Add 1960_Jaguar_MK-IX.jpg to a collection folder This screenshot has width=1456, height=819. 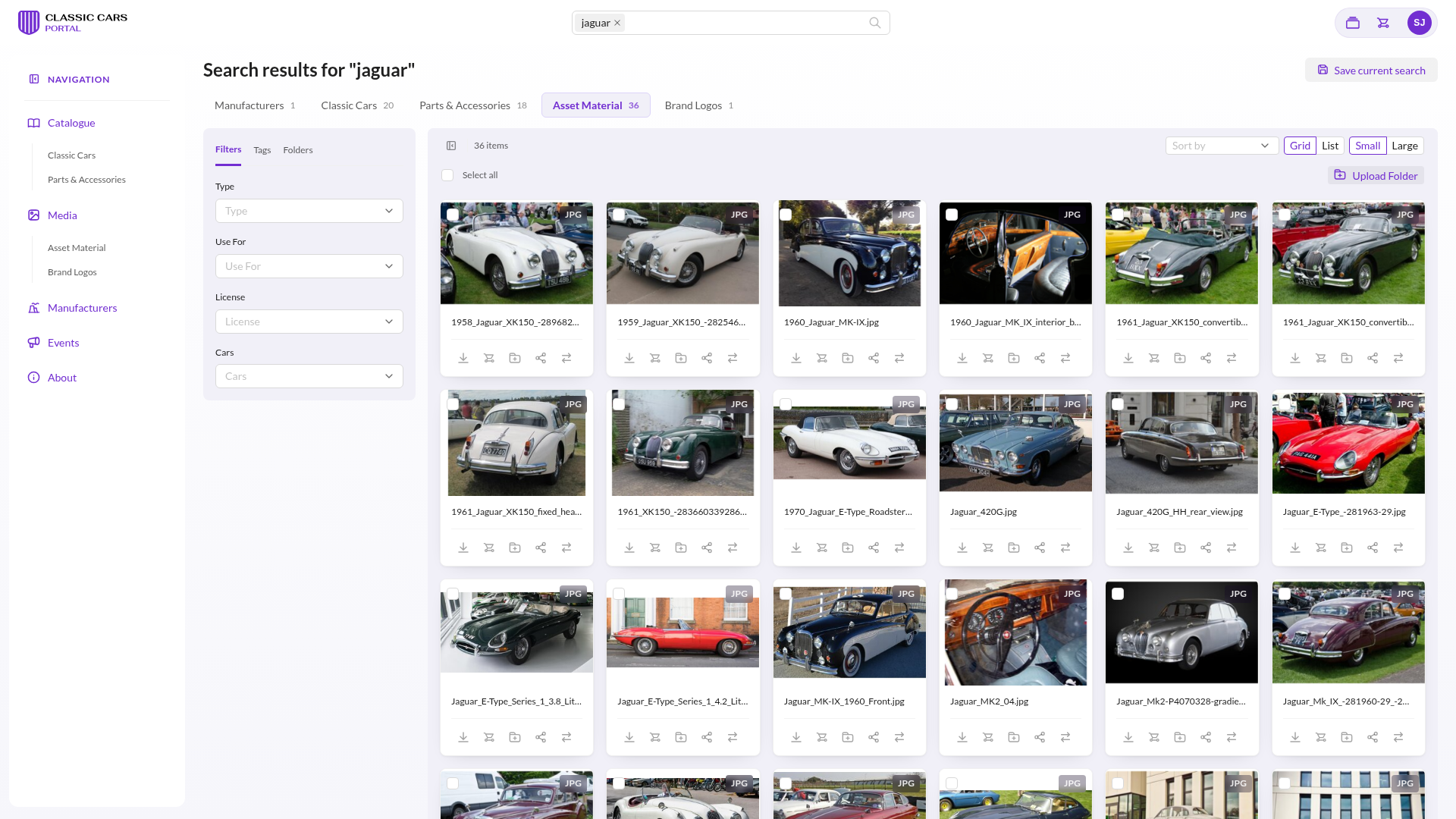[848, 358]
